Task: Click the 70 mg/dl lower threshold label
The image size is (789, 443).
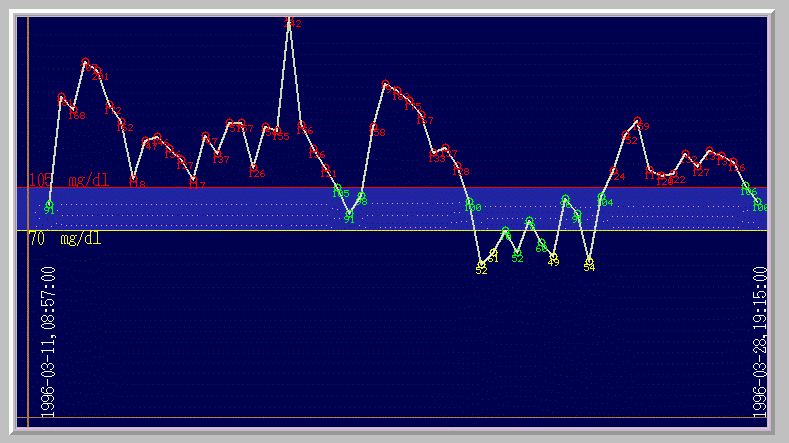Action: tap(64, 239)
